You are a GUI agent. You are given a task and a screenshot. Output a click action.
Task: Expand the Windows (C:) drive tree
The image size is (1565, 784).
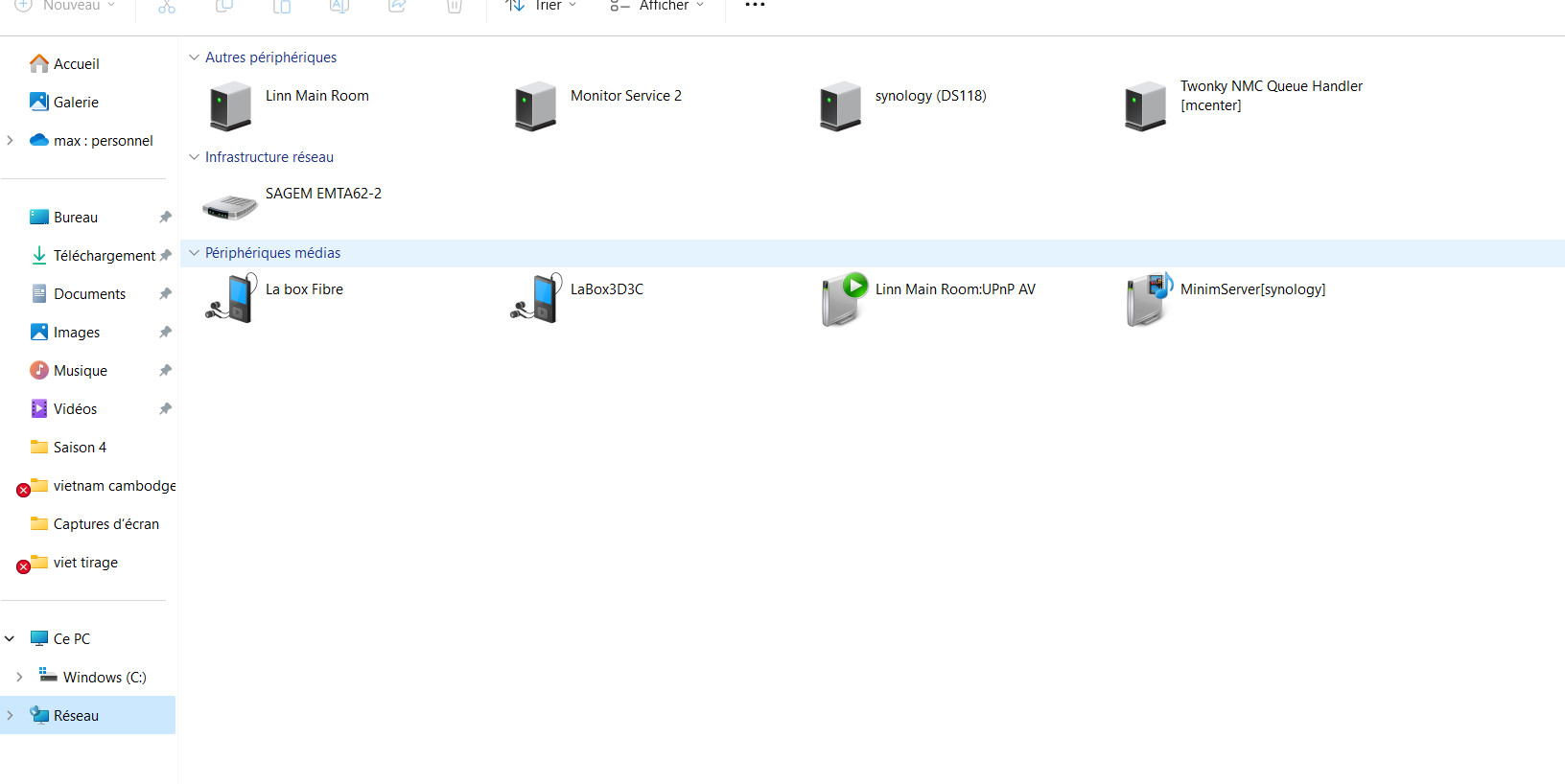[19, 678]
